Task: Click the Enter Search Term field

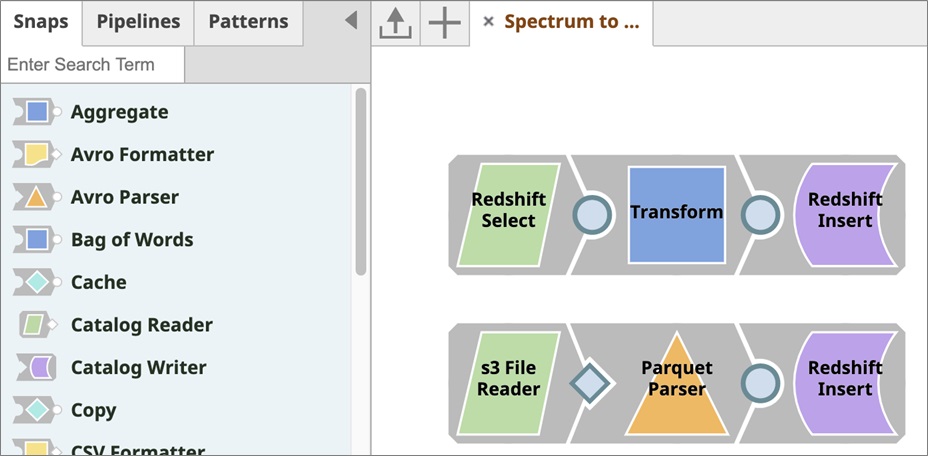Action: (92, 64)
